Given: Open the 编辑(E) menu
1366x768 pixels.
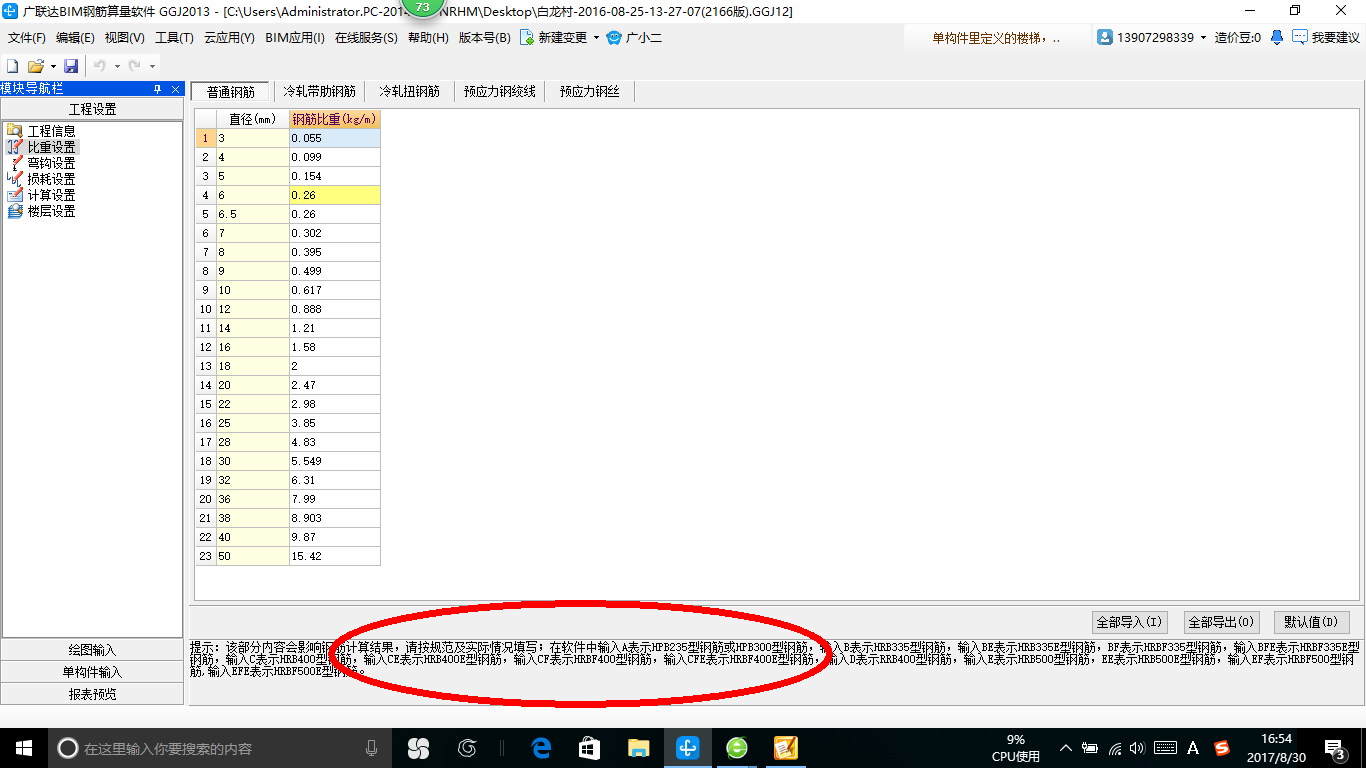Looking at the screenshot, I should point(75,38).
